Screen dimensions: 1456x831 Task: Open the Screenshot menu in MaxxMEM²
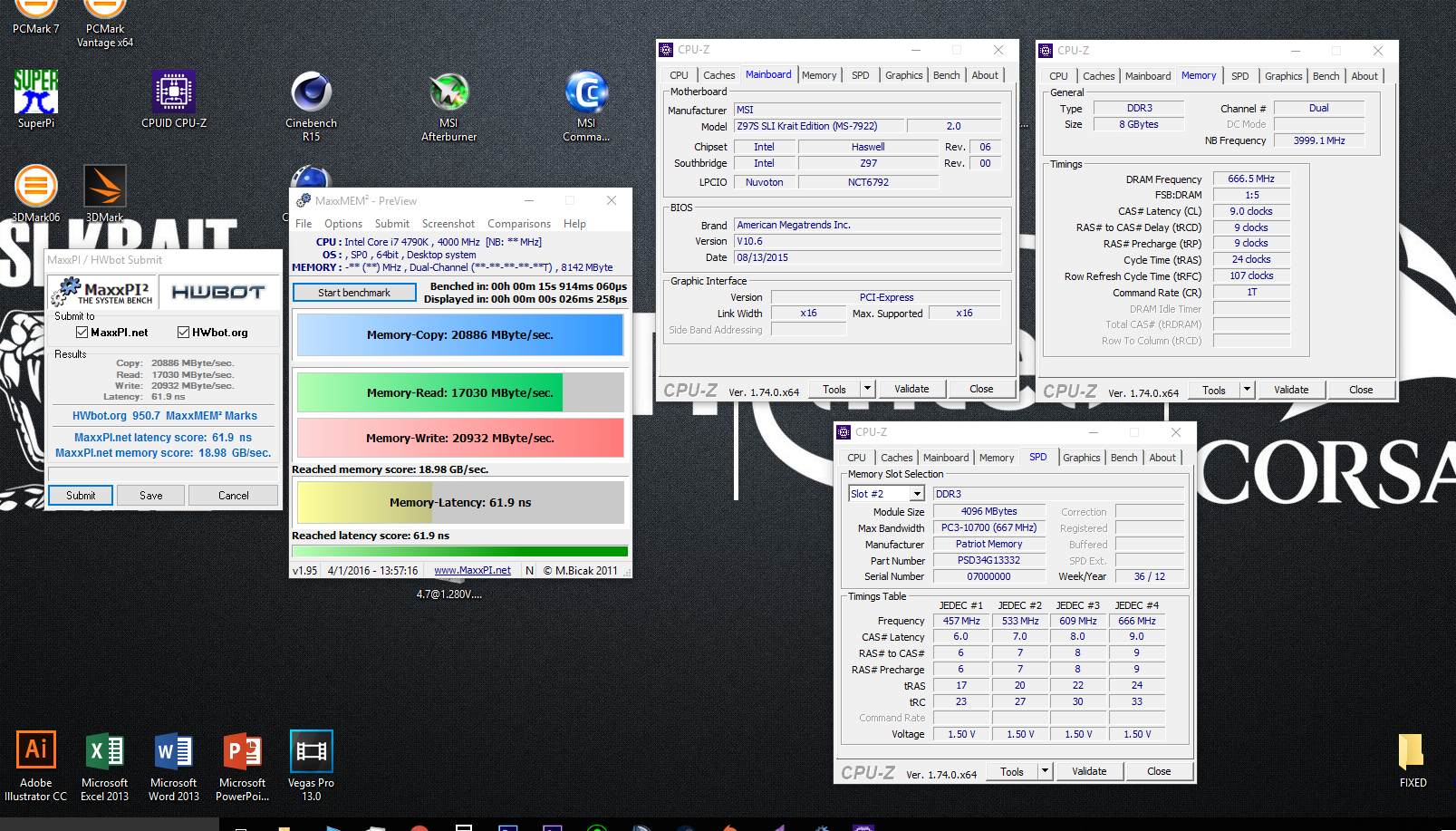[x=448, y=224]
